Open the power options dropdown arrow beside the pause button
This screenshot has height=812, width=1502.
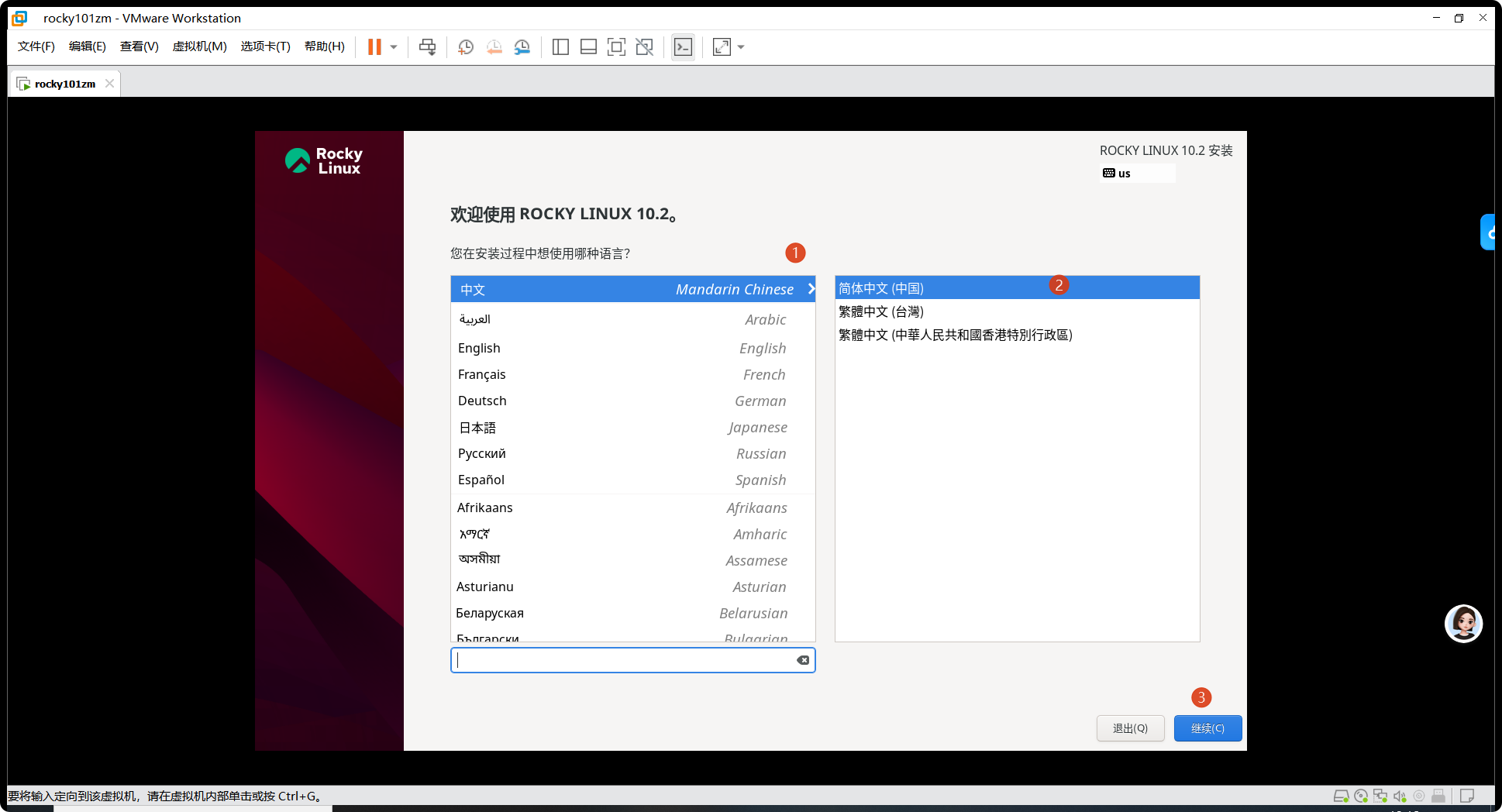(394, 47)
